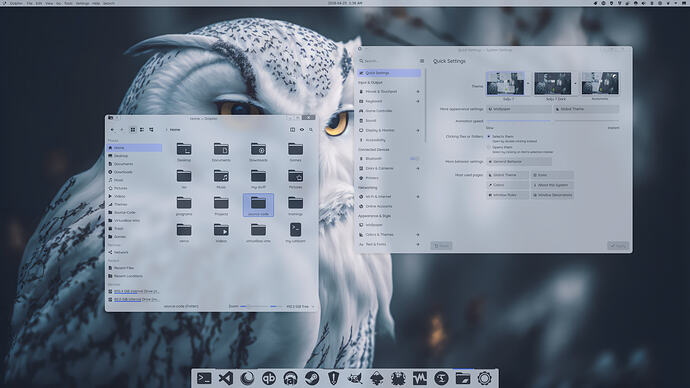Open Trash in Dolphin places panel

(x=135, y=228)
